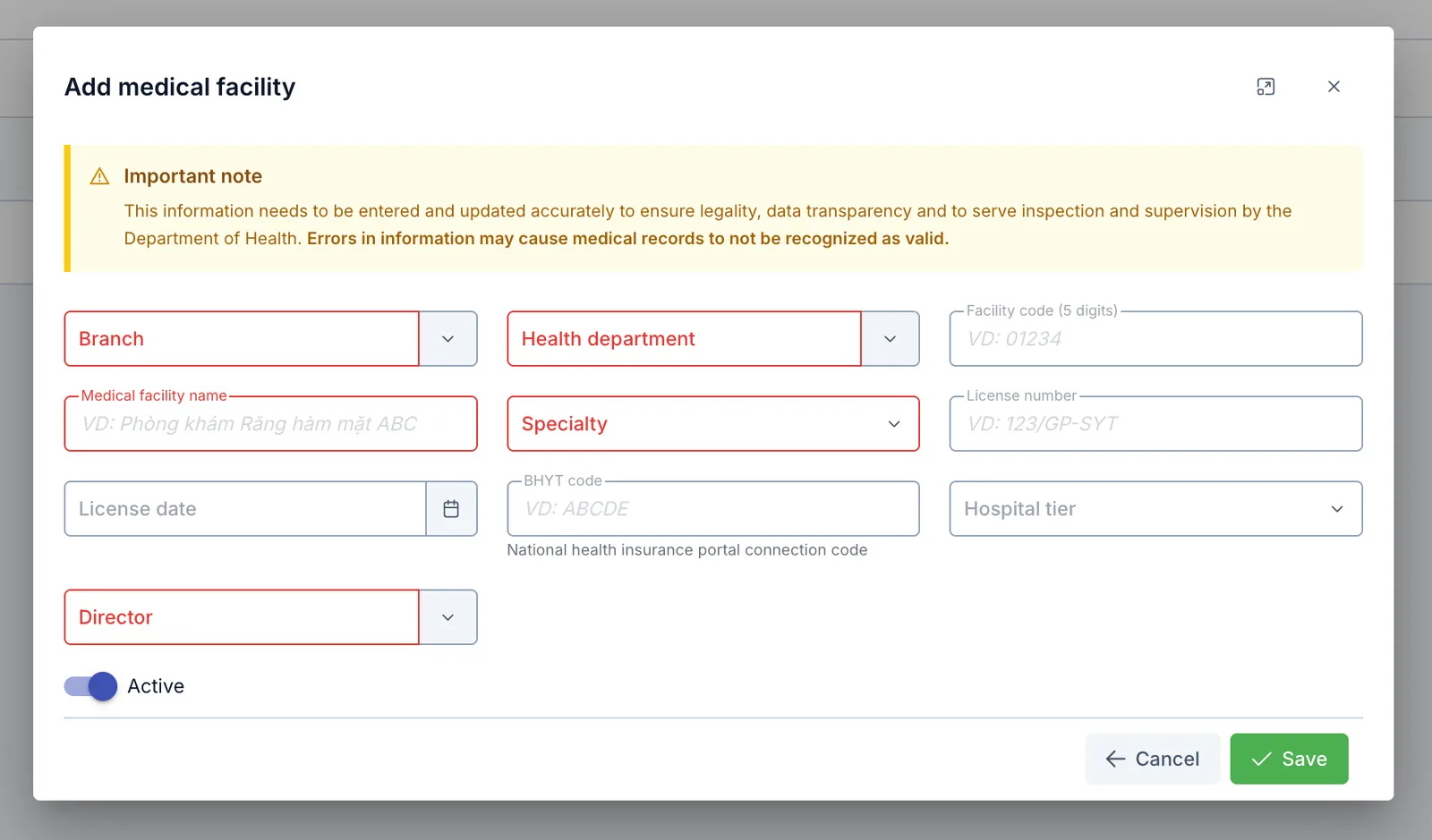Click the Important note heading
Screen dimensions: 1432x840
click(x=193, y=176)
